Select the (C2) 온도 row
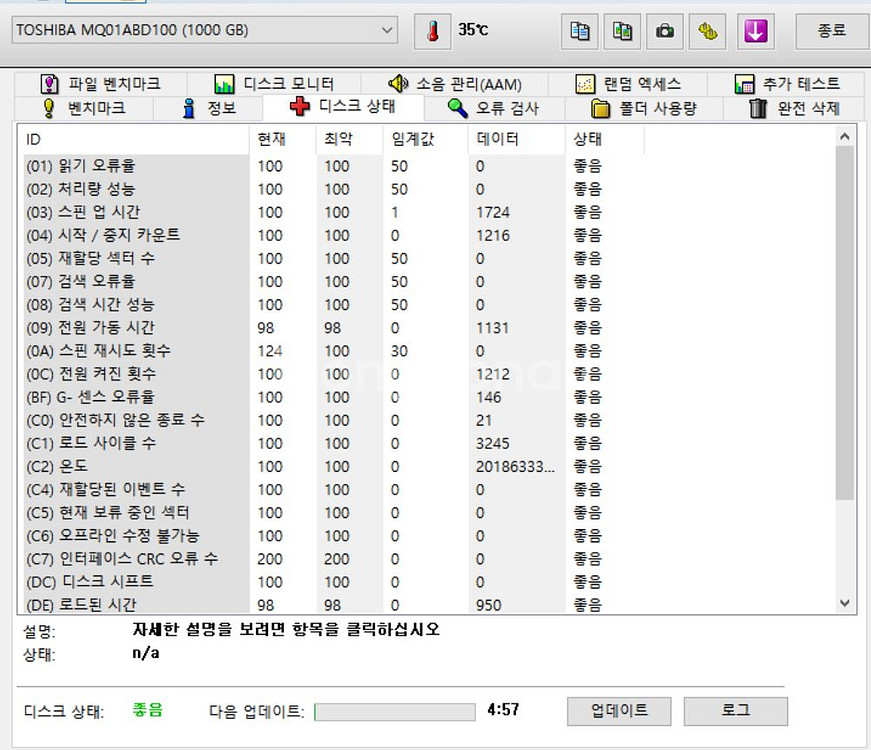 (x=333, y=467)
